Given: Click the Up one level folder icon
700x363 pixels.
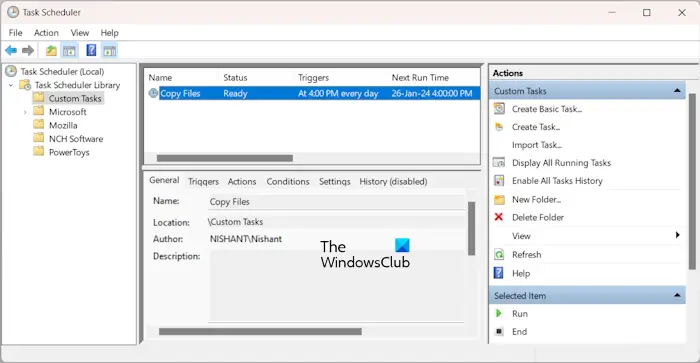Looking at the screenshot, I should click(51, 50).
